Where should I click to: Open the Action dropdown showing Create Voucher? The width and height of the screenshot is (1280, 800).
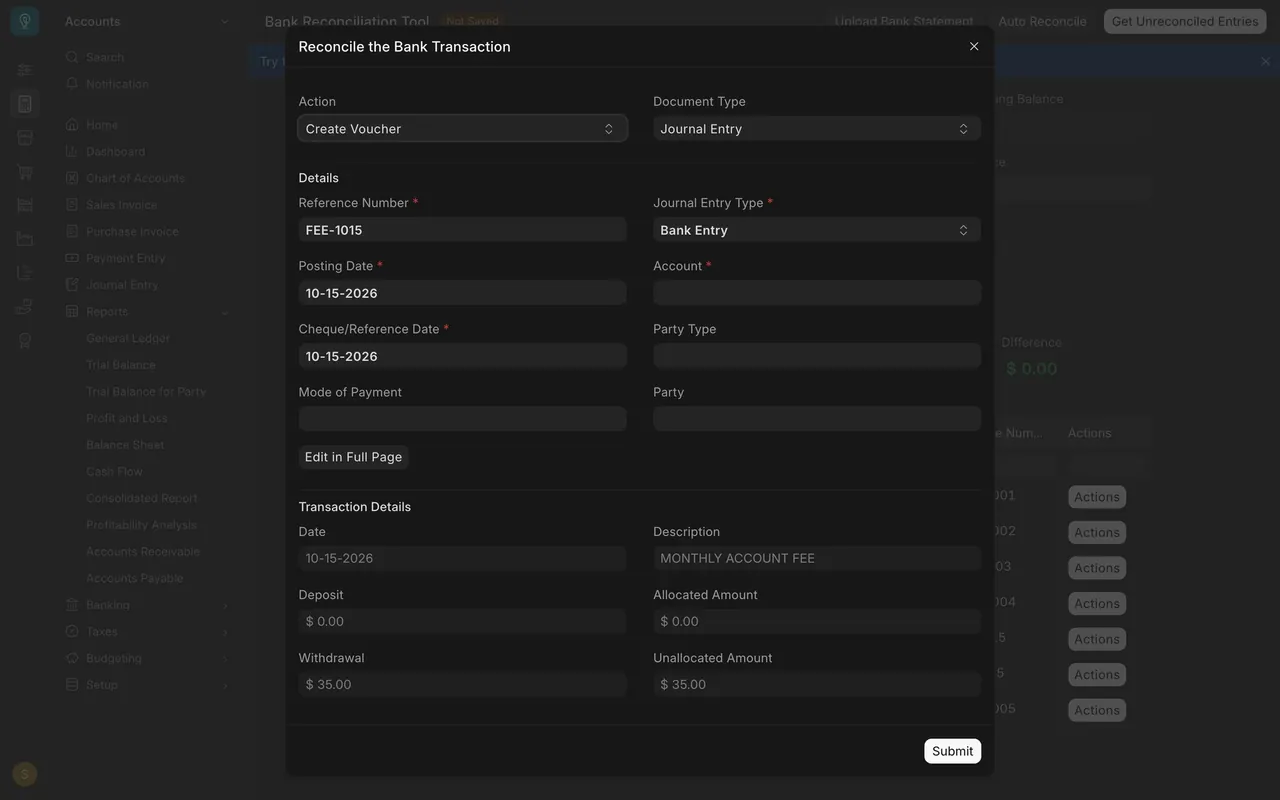click(463, 128)
